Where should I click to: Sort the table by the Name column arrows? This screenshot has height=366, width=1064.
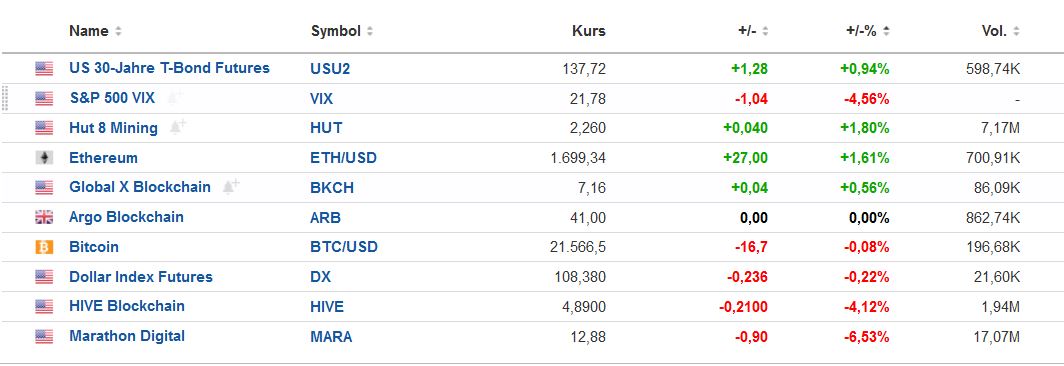[x=118, y=31]
